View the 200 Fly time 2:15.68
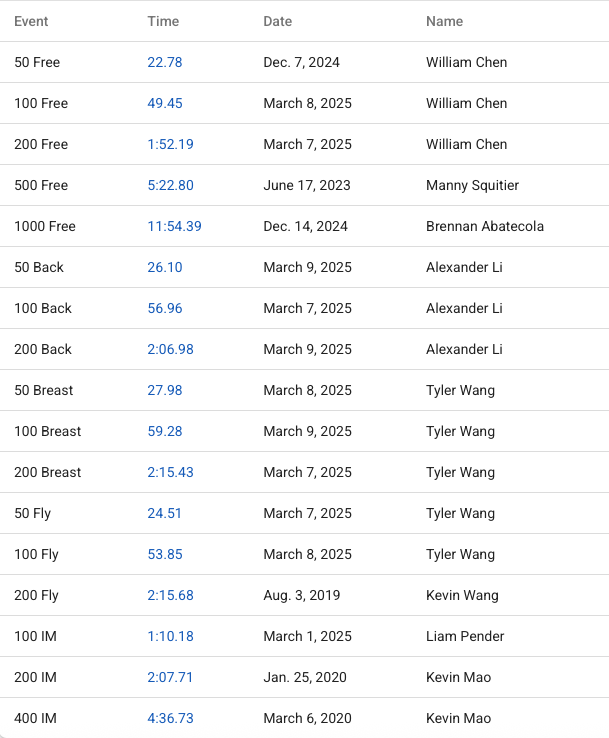The height and width of the screenshot is (738, 609). pyautogui.click(x=170, y=595)
